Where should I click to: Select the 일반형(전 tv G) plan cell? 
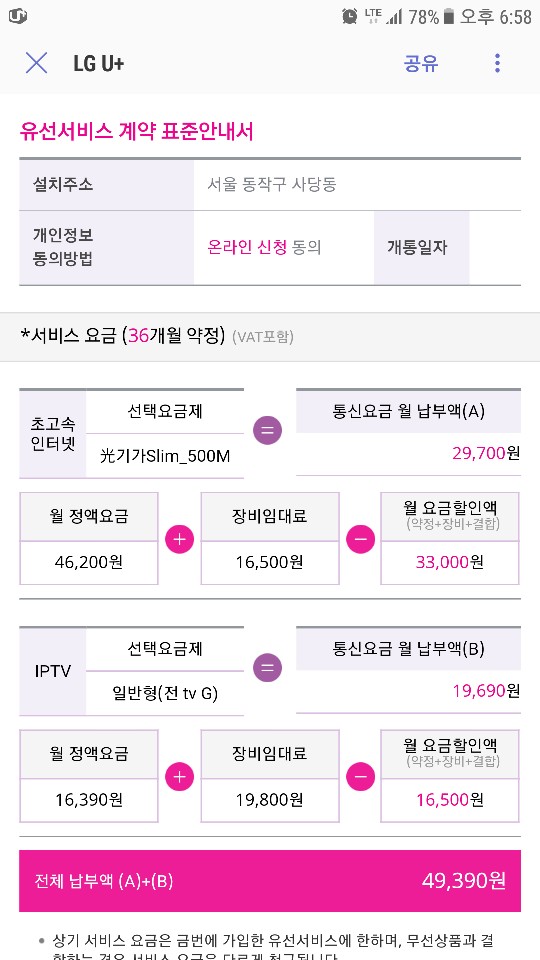(x=165, y=694)
